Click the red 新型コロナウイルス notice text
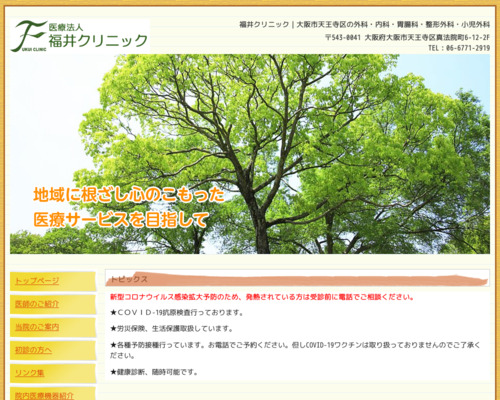This screenshot has width=500, height=400. [262, 297]
